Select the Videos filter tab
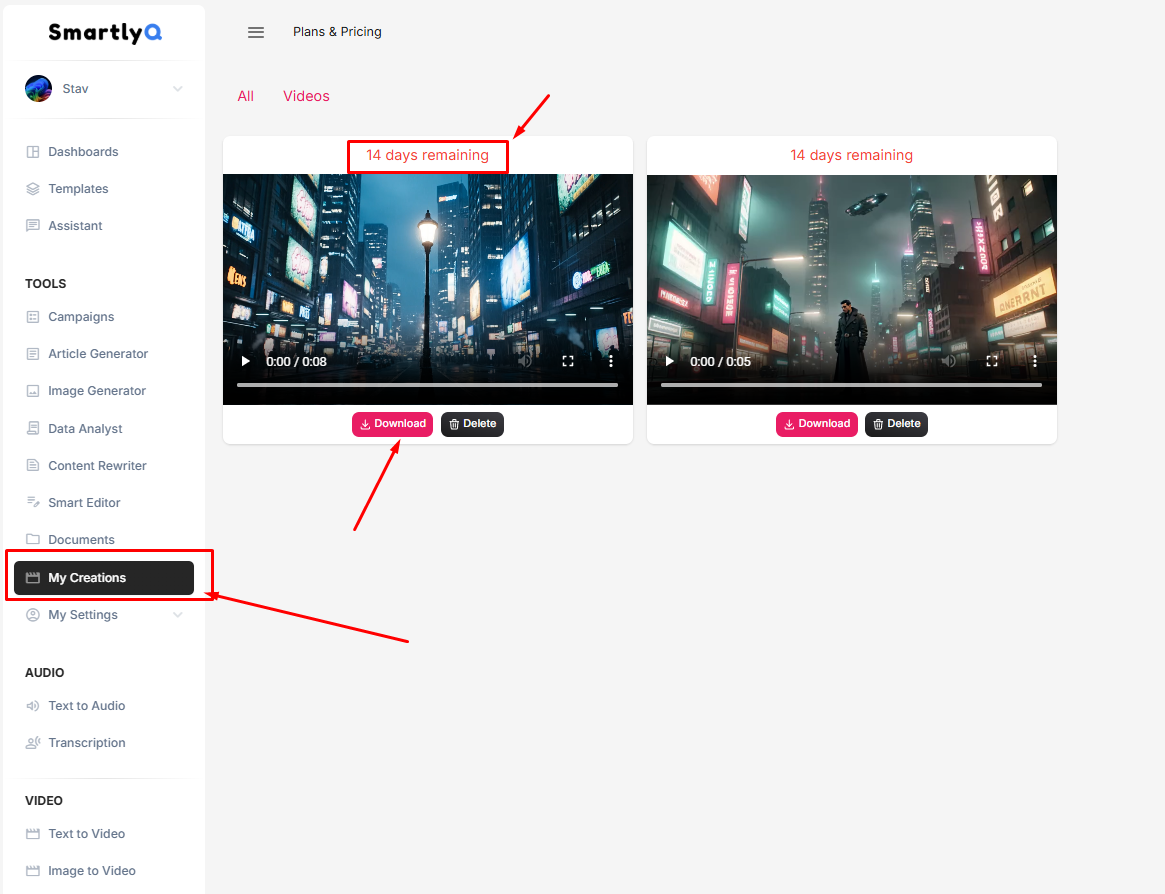Screen dimensions: 1165x894 point(306,96)
